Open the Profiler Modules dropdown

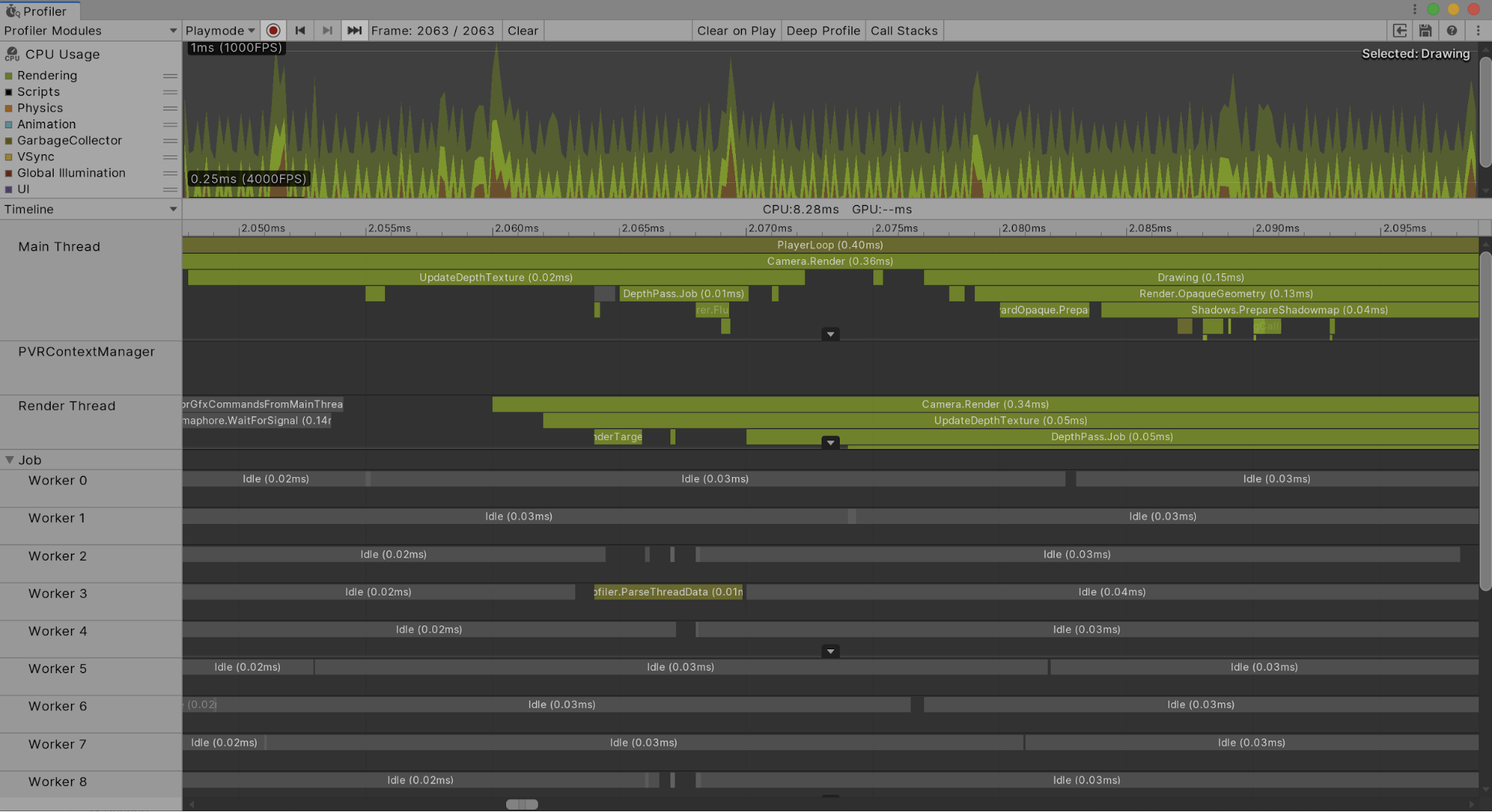(90, 31)
